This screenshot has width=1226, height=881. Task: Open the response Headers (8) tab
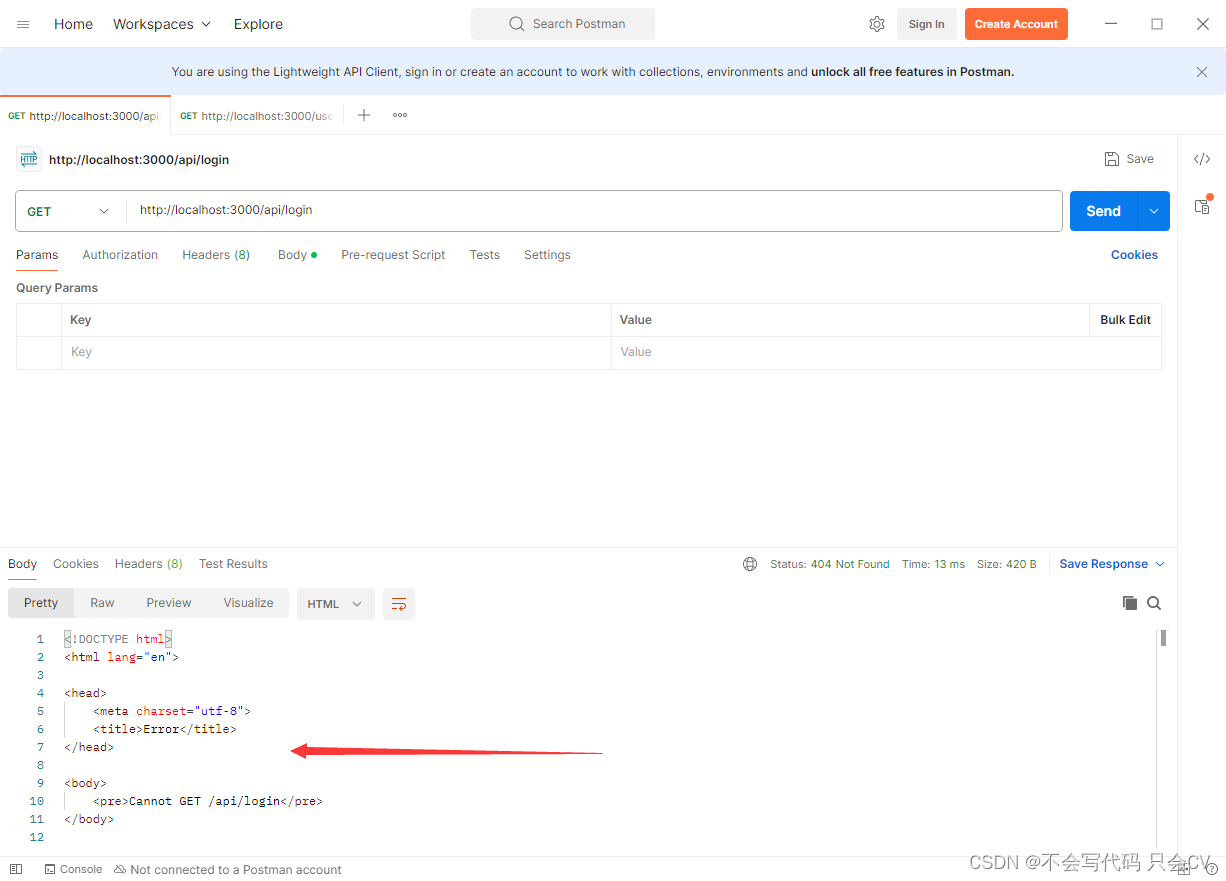tap(149, 564)
